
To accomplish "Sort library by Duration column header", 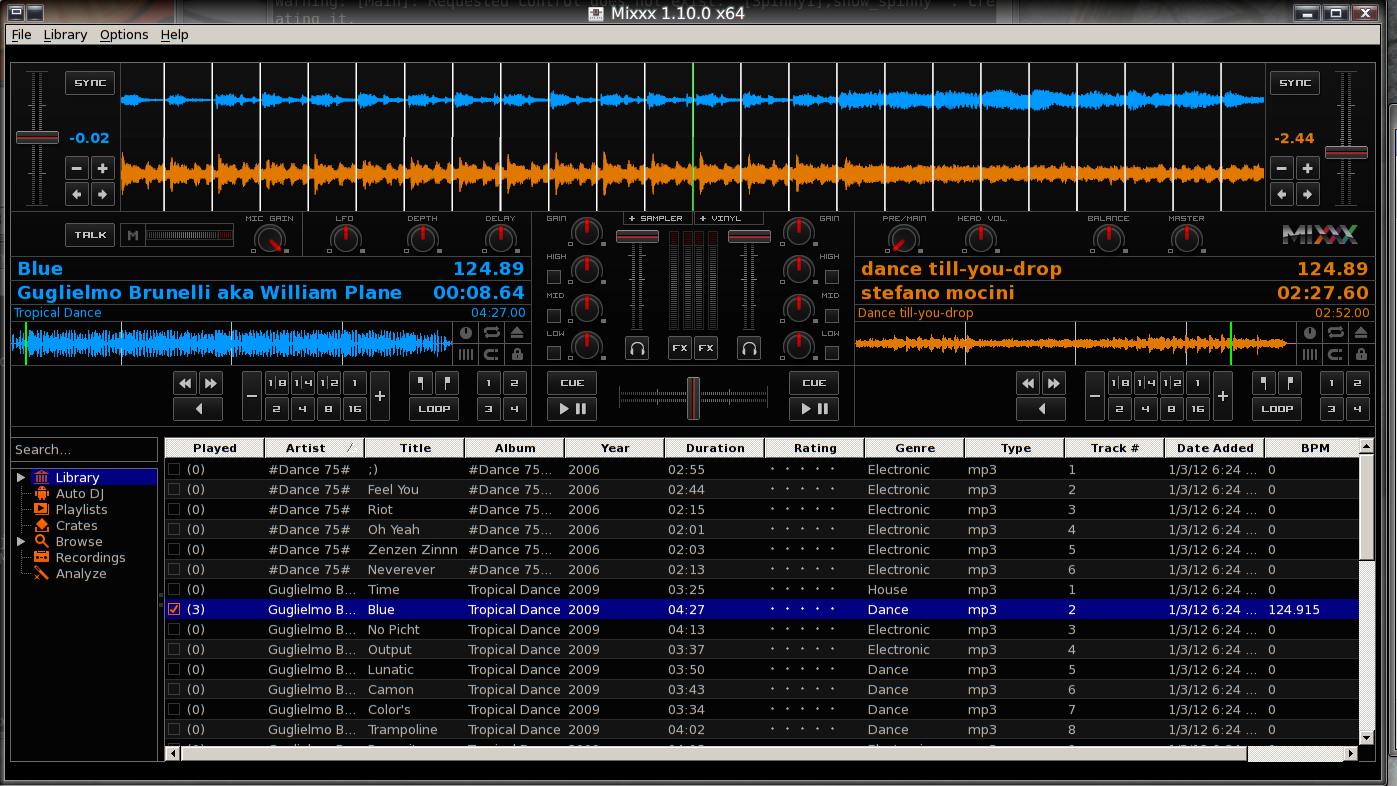I will point(714,448).
